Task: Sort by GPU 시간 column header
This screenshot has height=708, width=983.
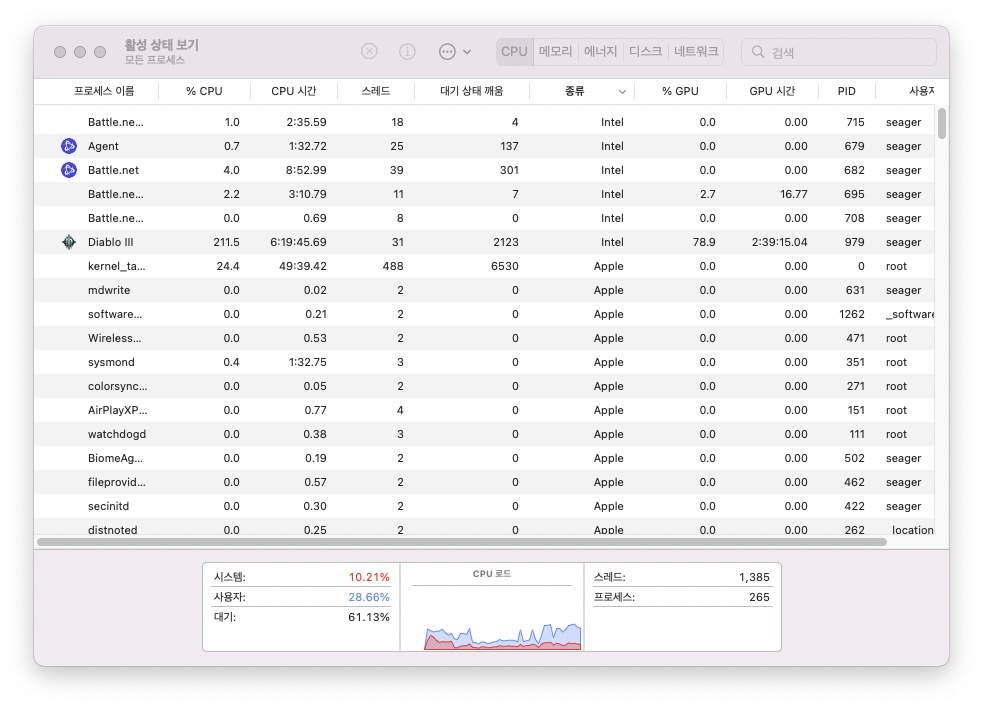Action: click(772, 91)
